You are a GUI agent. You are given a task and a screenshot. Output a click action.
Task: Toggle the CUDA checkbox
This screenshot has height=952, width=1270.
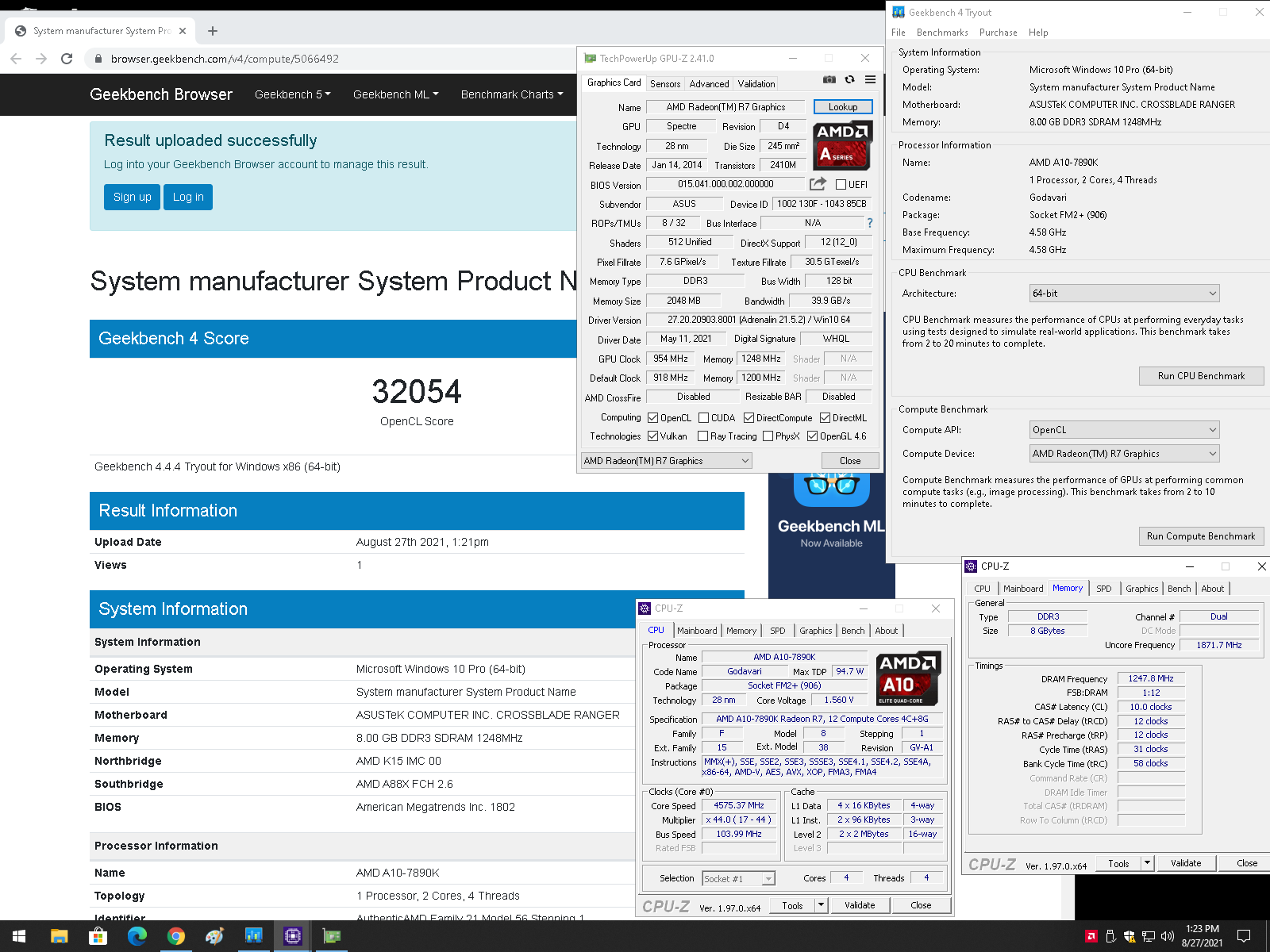(703, 418)
